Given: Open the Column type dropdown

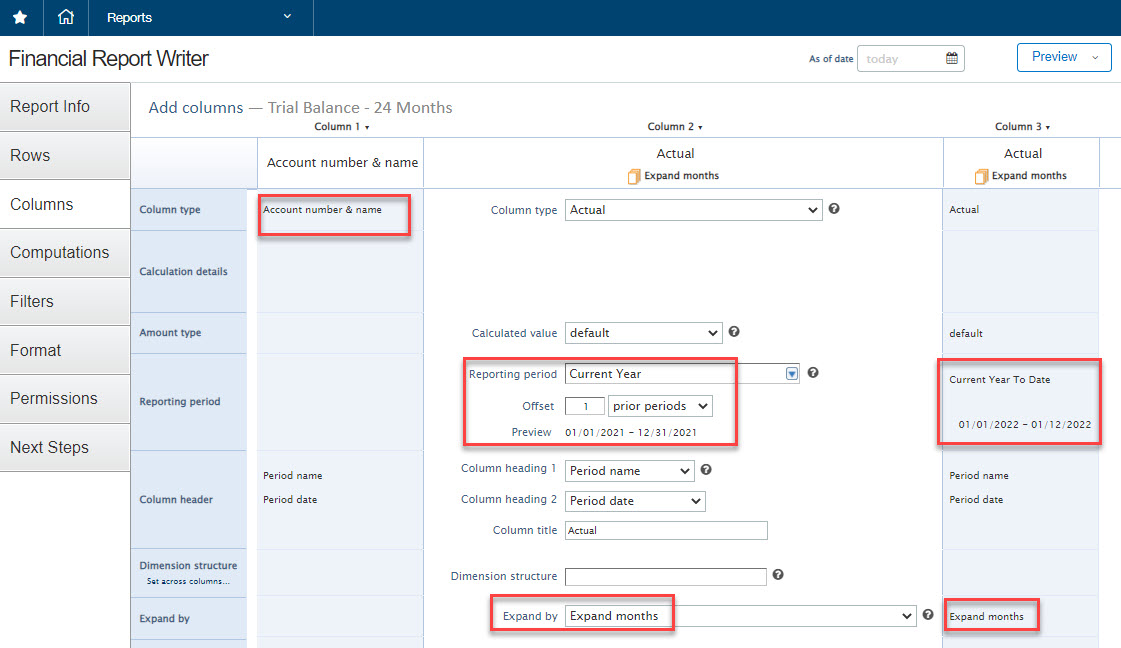Looking at the screenshot, I should [694, 210].
